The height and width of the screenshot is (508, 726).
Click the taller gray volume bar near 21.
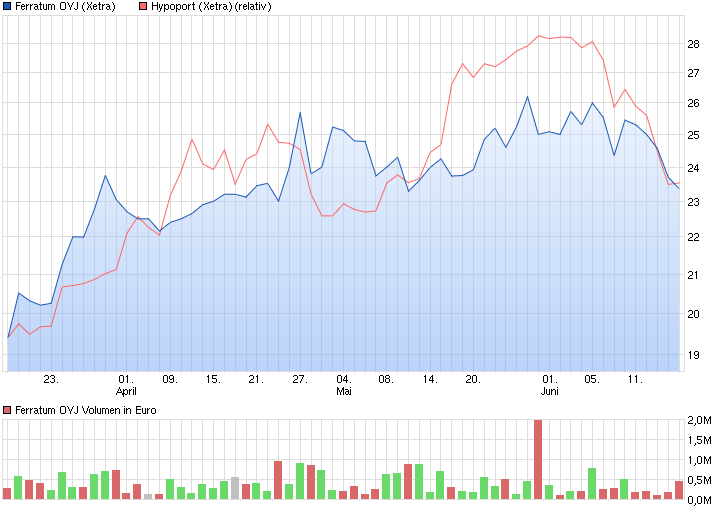click(235, 488)
